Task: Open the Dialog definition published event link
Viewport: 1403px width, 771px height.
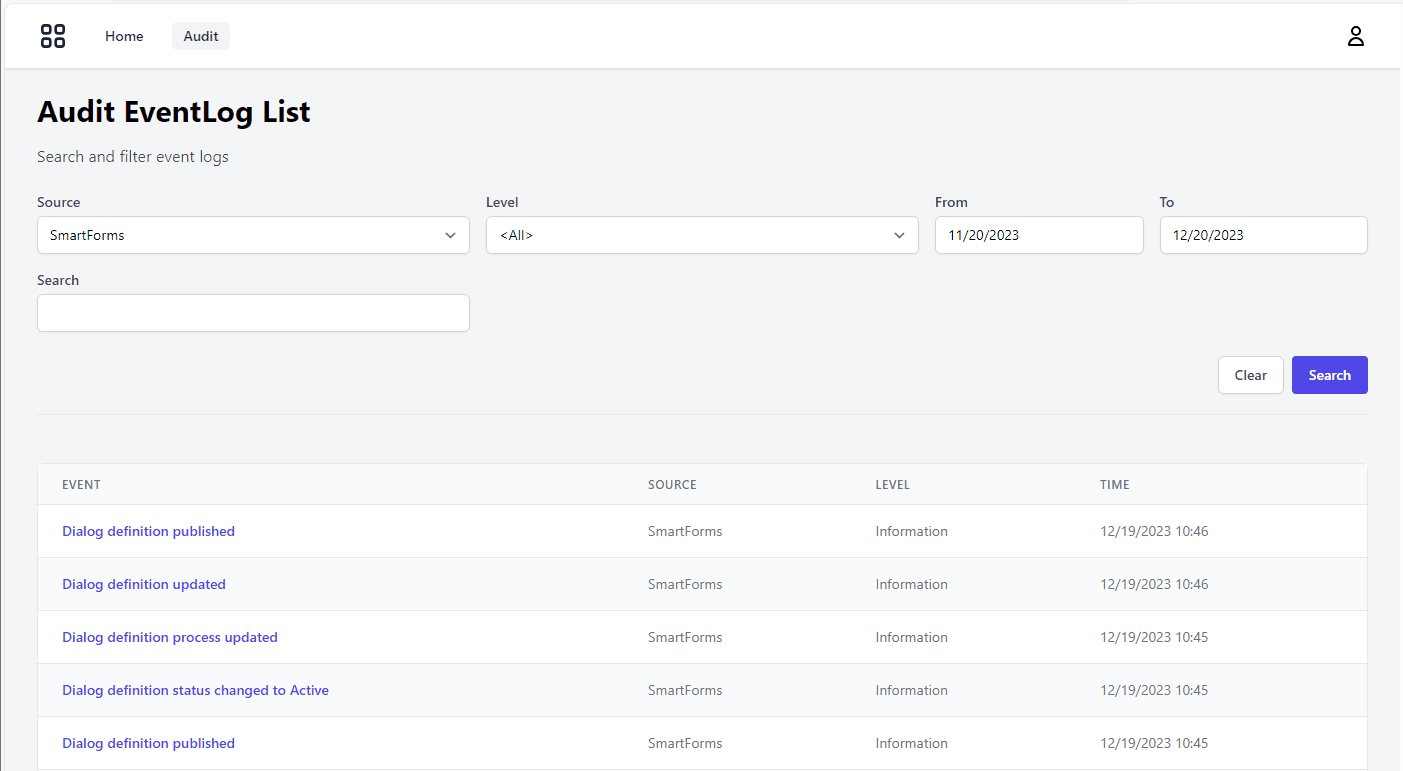Action: click(x=148, y=531)
